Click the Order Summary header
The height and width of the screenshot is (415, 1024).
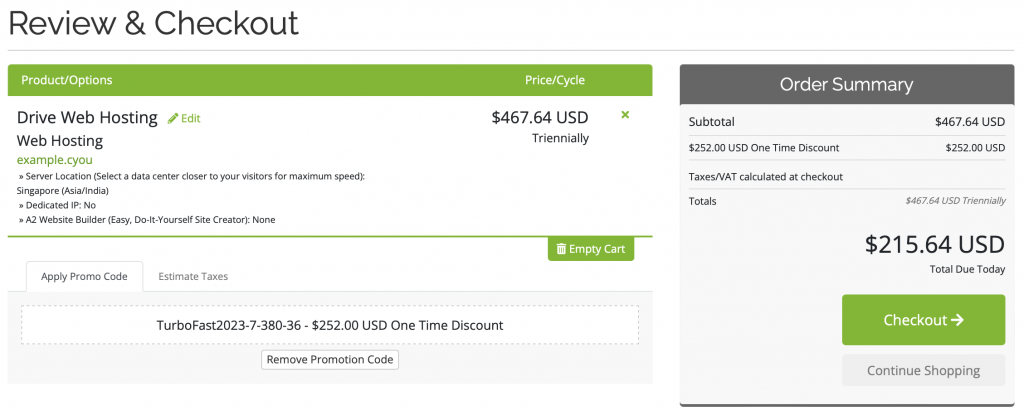pos(846,85)
